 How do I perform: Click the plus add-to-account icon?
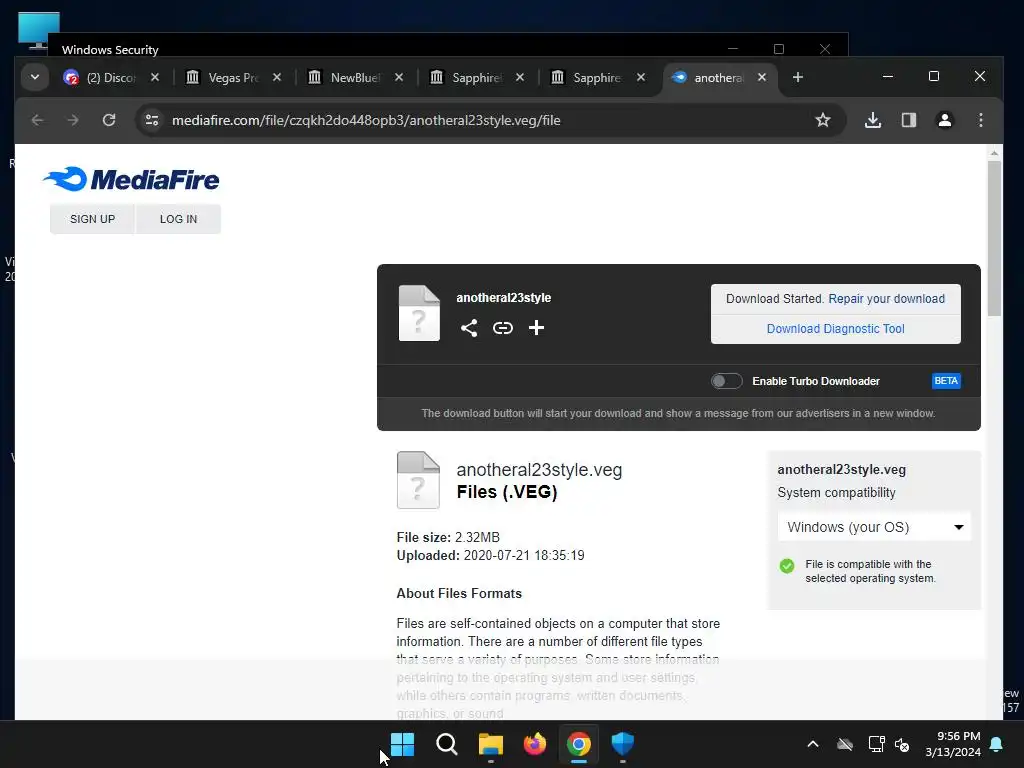click(x=536, y=328)
